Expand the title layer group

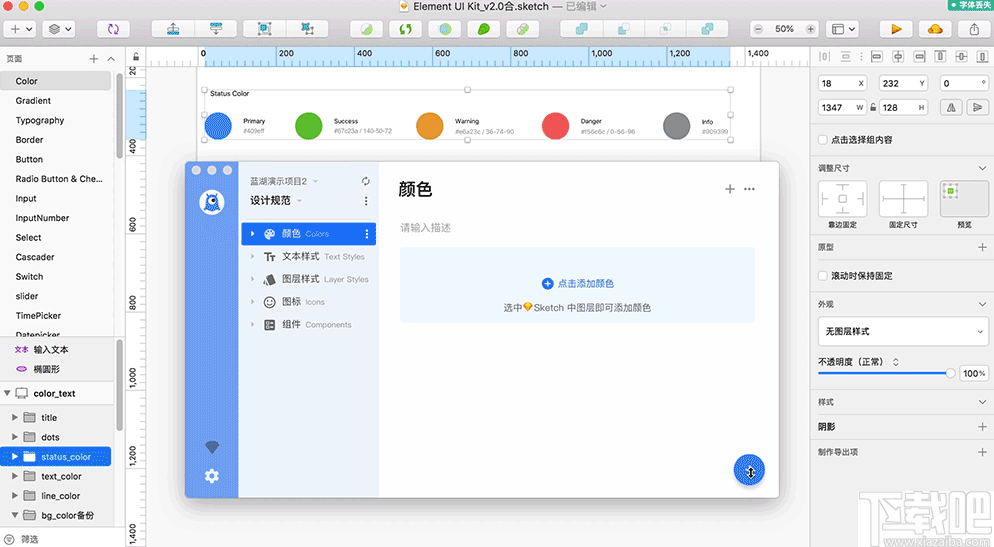15,418
